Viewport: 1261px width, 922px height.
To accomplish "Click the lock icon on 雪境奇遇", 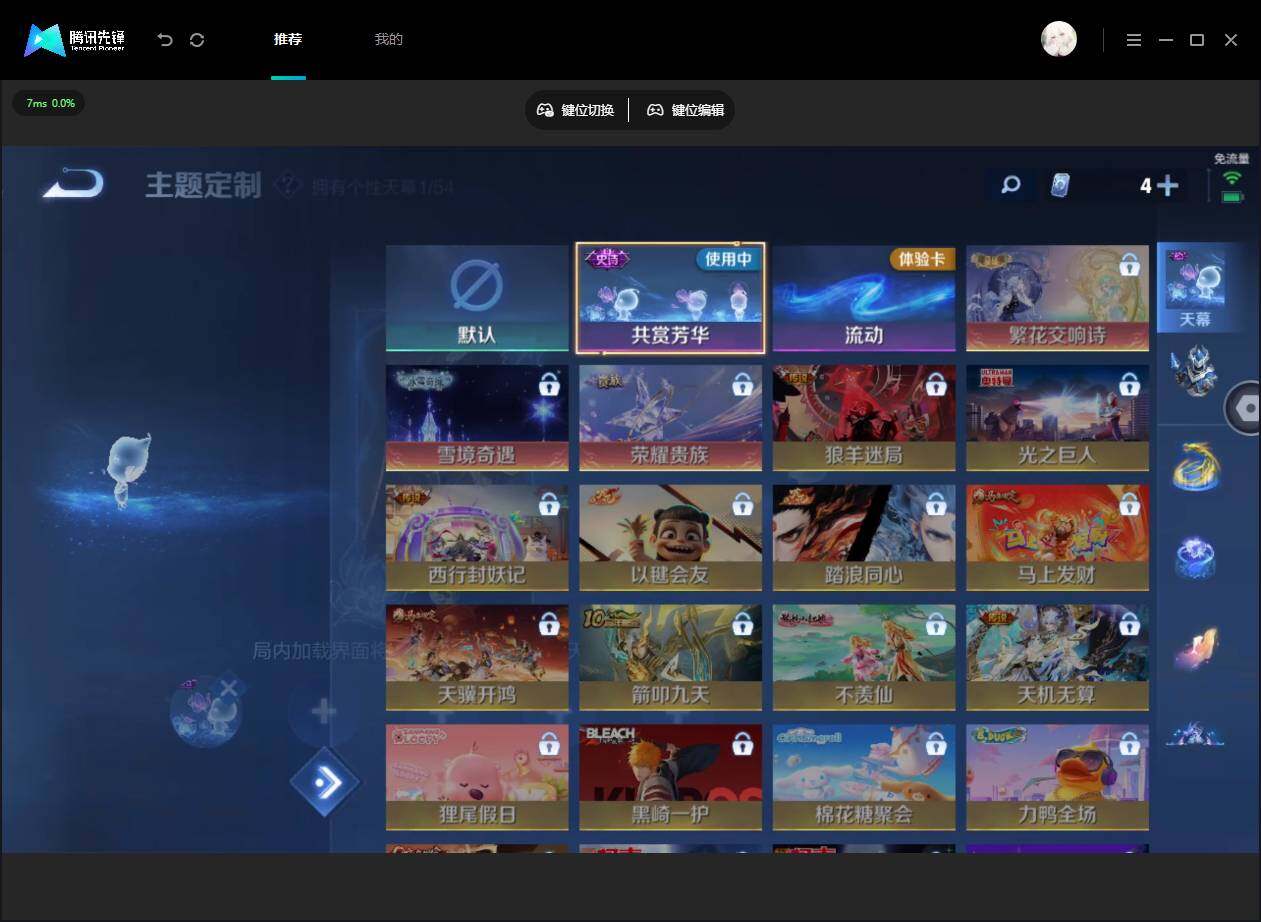I will 549,384.
